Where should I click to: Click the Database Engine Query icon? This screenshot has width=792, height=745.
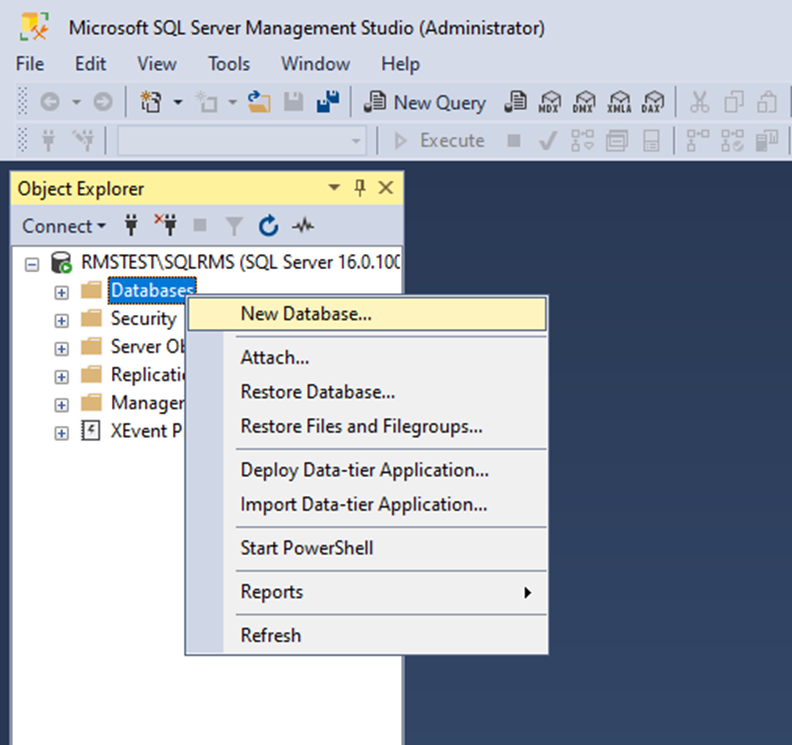pyautogui.click(x=516, y=102)
